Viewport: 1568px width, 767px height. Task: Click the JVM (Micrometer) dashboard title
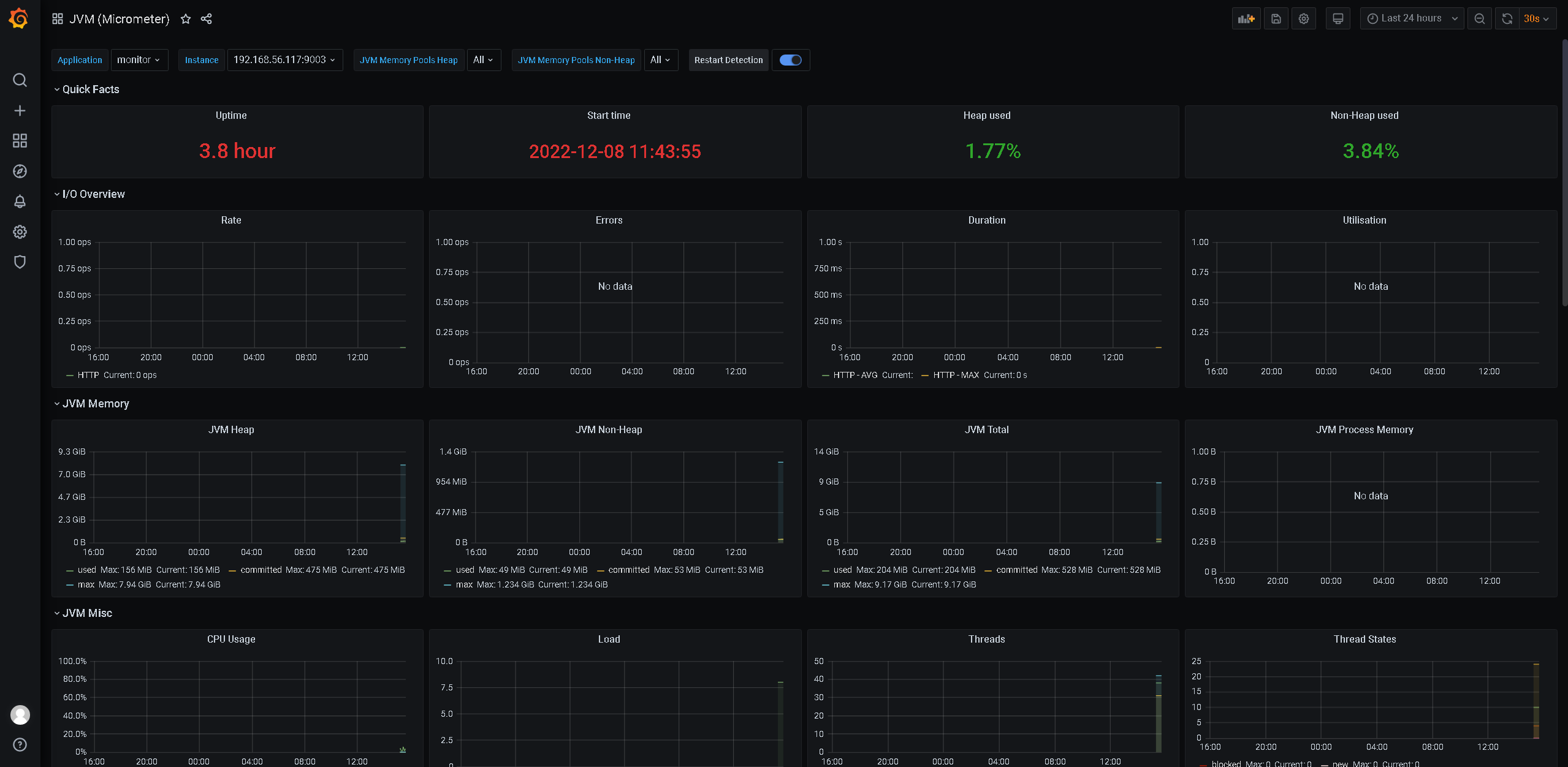click(x=120, y=19)
